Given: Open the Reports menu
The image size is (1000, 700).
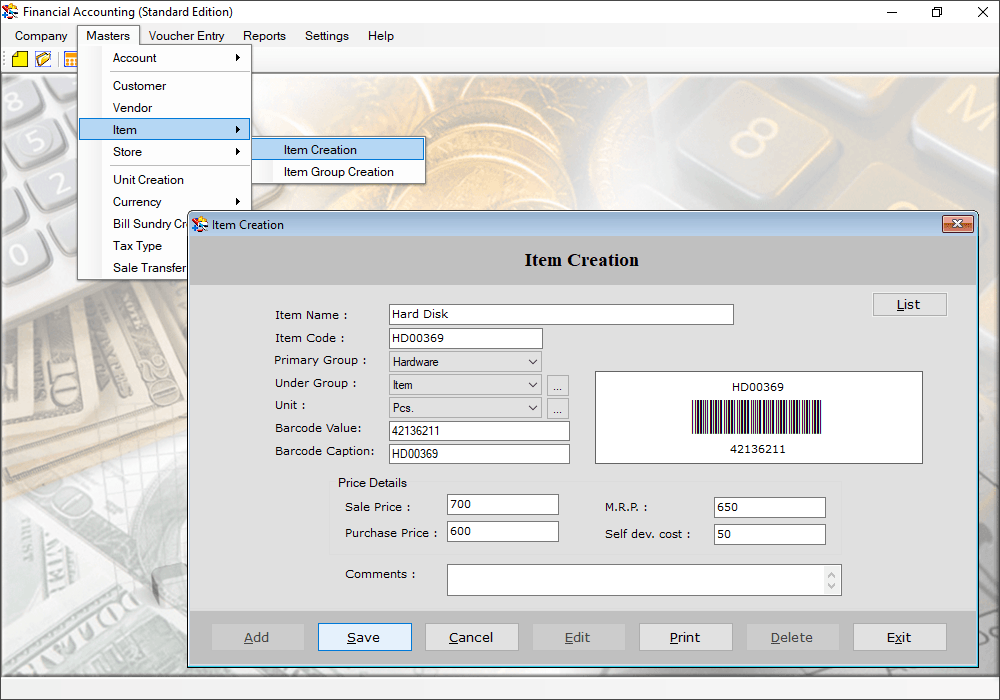Looking at the screenshot, I should [264, 36].
